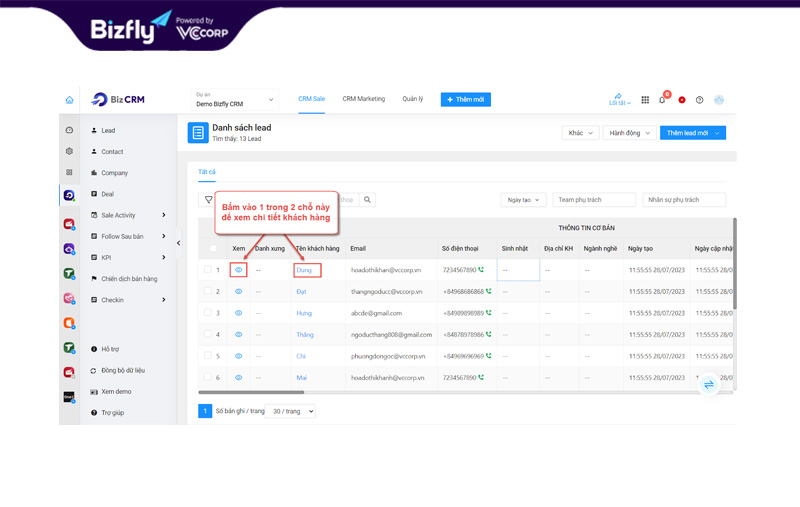This screenshot has width=800, height=507.
Task: Open the apps grid icon in header
Action: click(645, 100)
